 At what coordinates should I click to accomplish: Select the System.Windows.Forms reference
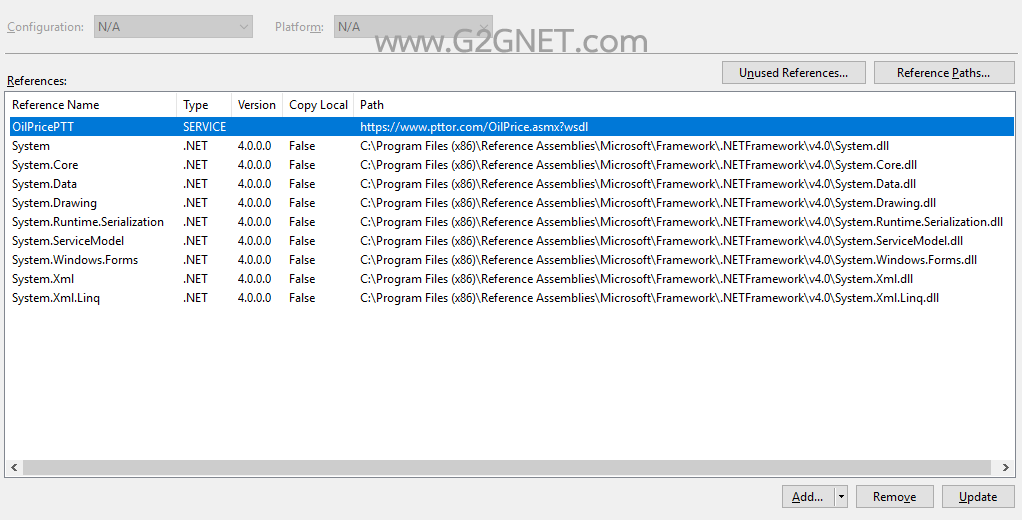[512, 260]
